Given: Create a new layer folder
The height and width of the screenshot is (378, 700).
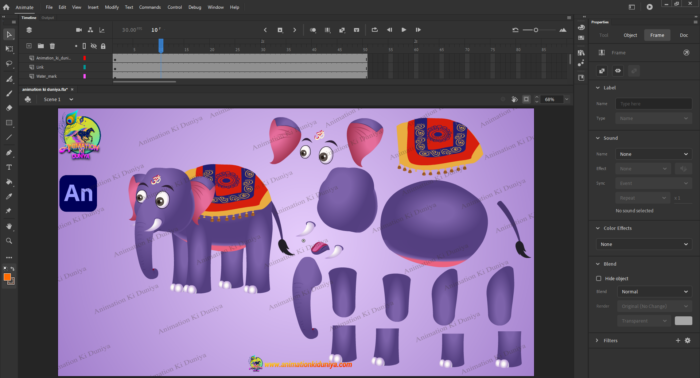Looking at the screenshot, I should tap(41, 46).
